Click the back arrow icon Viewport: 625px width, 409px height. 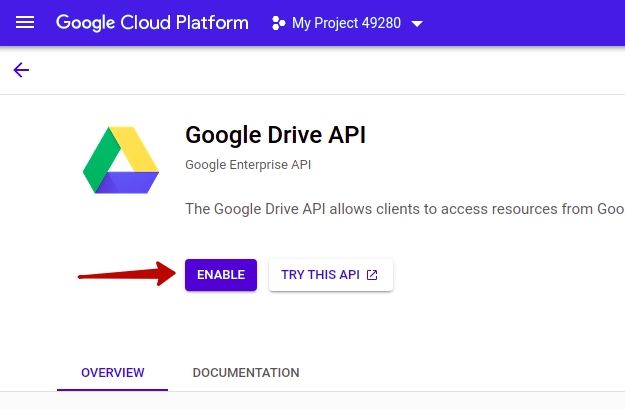(21, 70)
